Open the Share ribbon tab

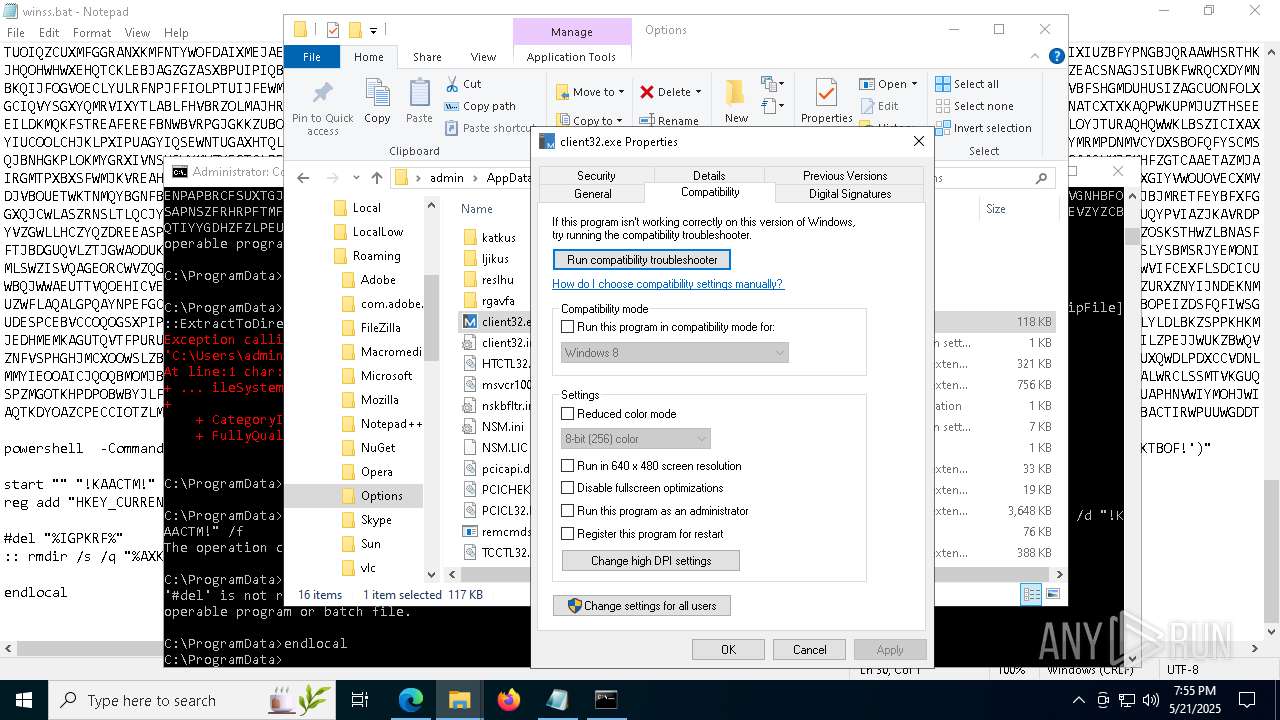click(427, 57)
